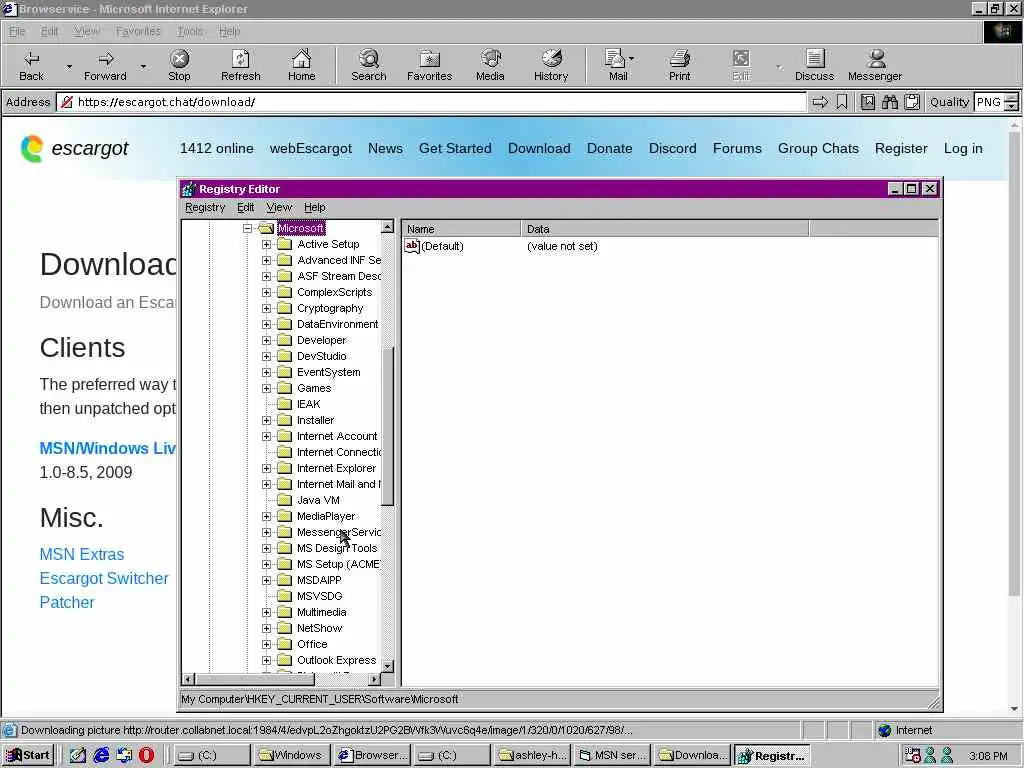
Task: Expand the Active Setup key
Action: point(266,244)
